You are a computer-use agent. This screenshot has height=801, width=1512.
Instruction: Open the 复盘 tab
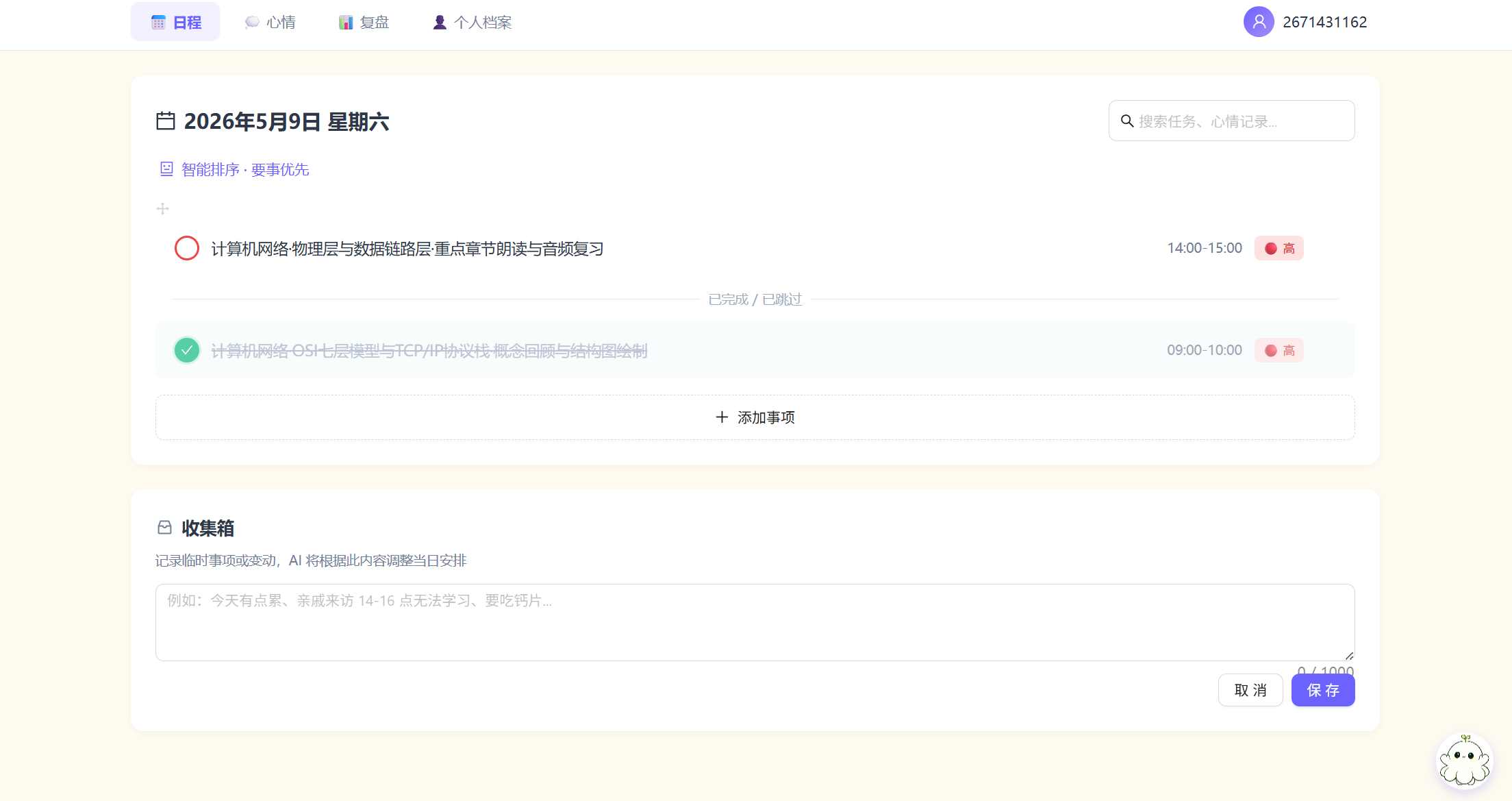[364, 22]
